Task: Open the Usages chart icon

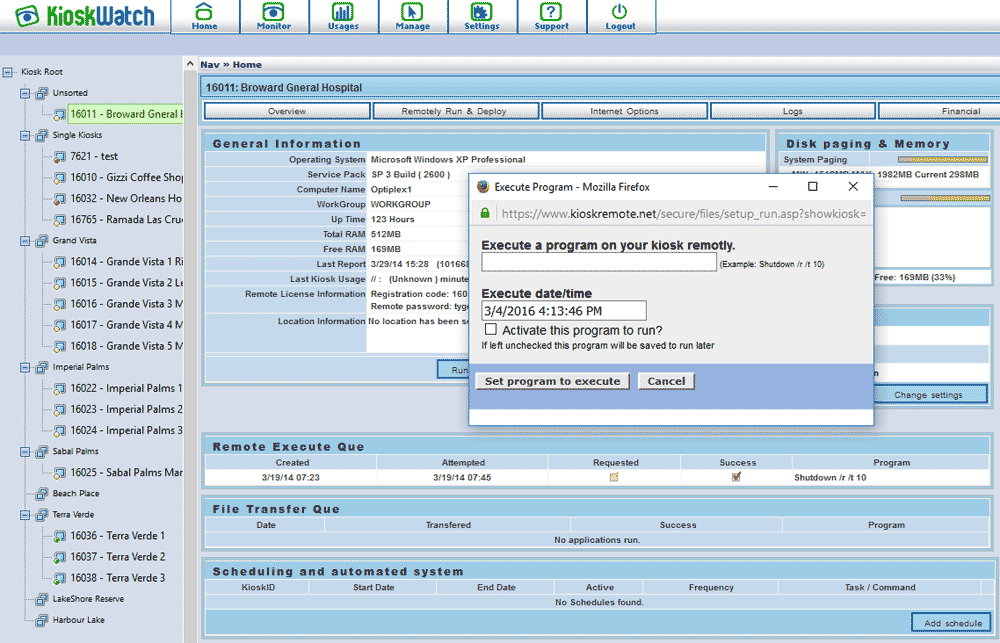Action: pyautogui.click(x=342, y=11)
